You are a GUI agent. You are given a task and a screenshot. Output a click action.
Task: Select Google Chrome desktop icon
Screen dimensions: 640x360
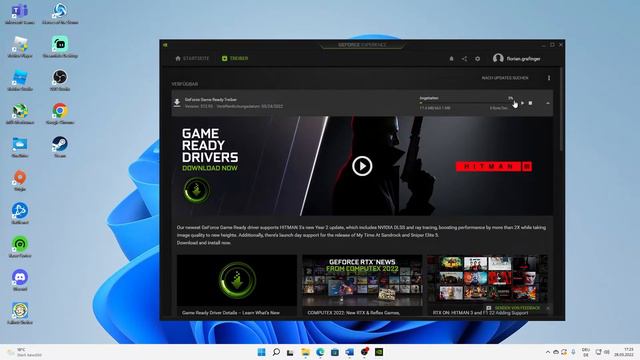60,114
